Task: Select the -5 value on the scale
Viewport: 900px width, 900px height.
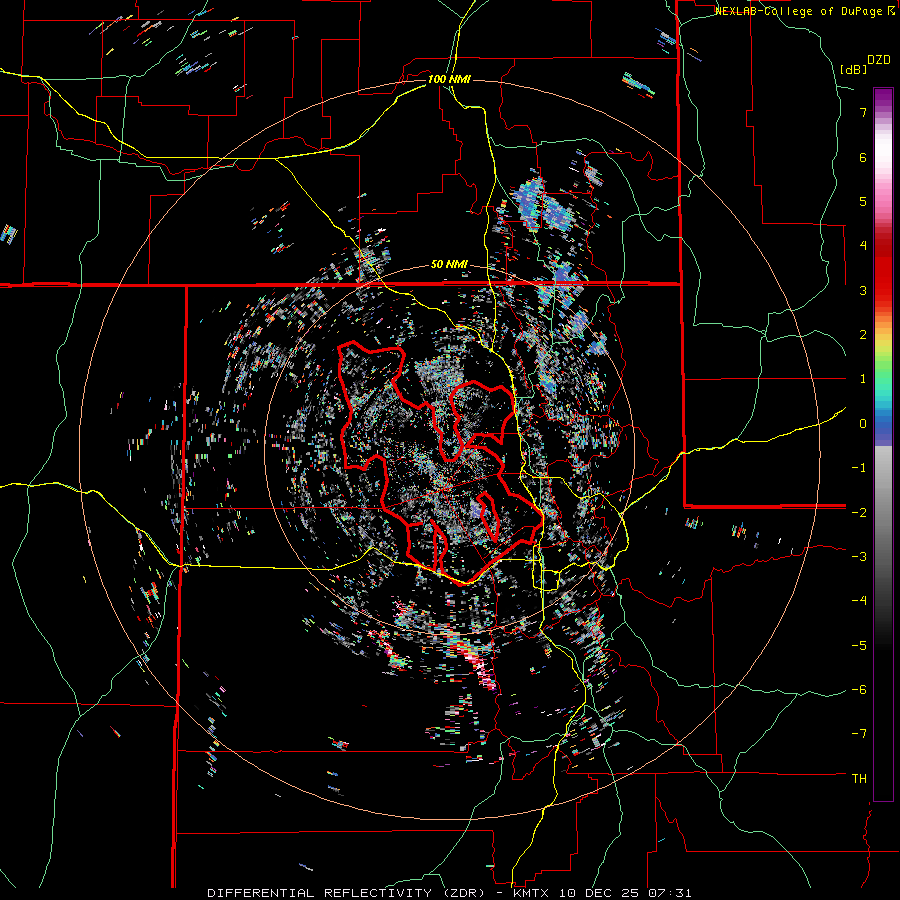Action: pos(859,645)
